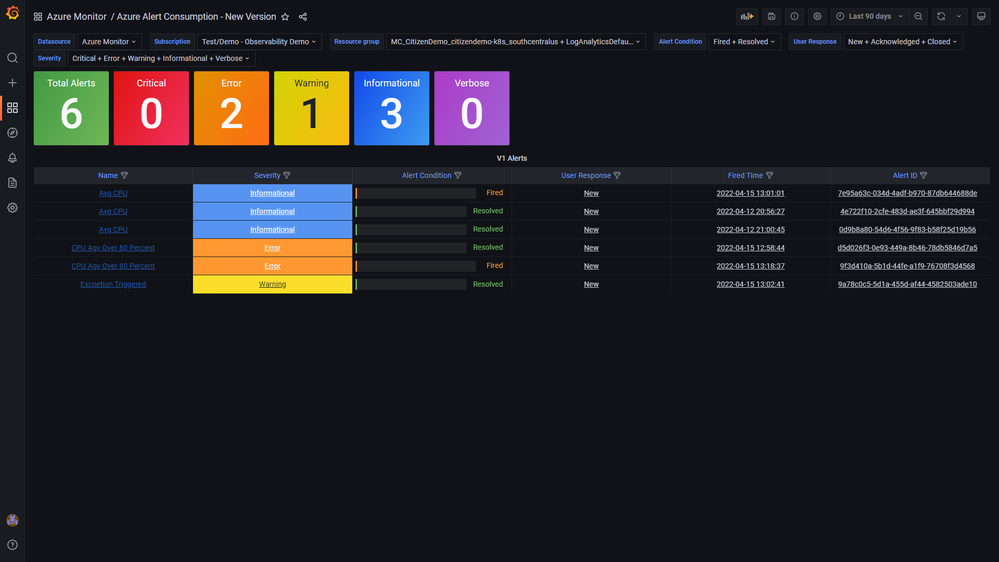999x562 pixels.
Task: Expand the Severity variable dropdown
Action: pyautogui.click(x=161, y=58)
